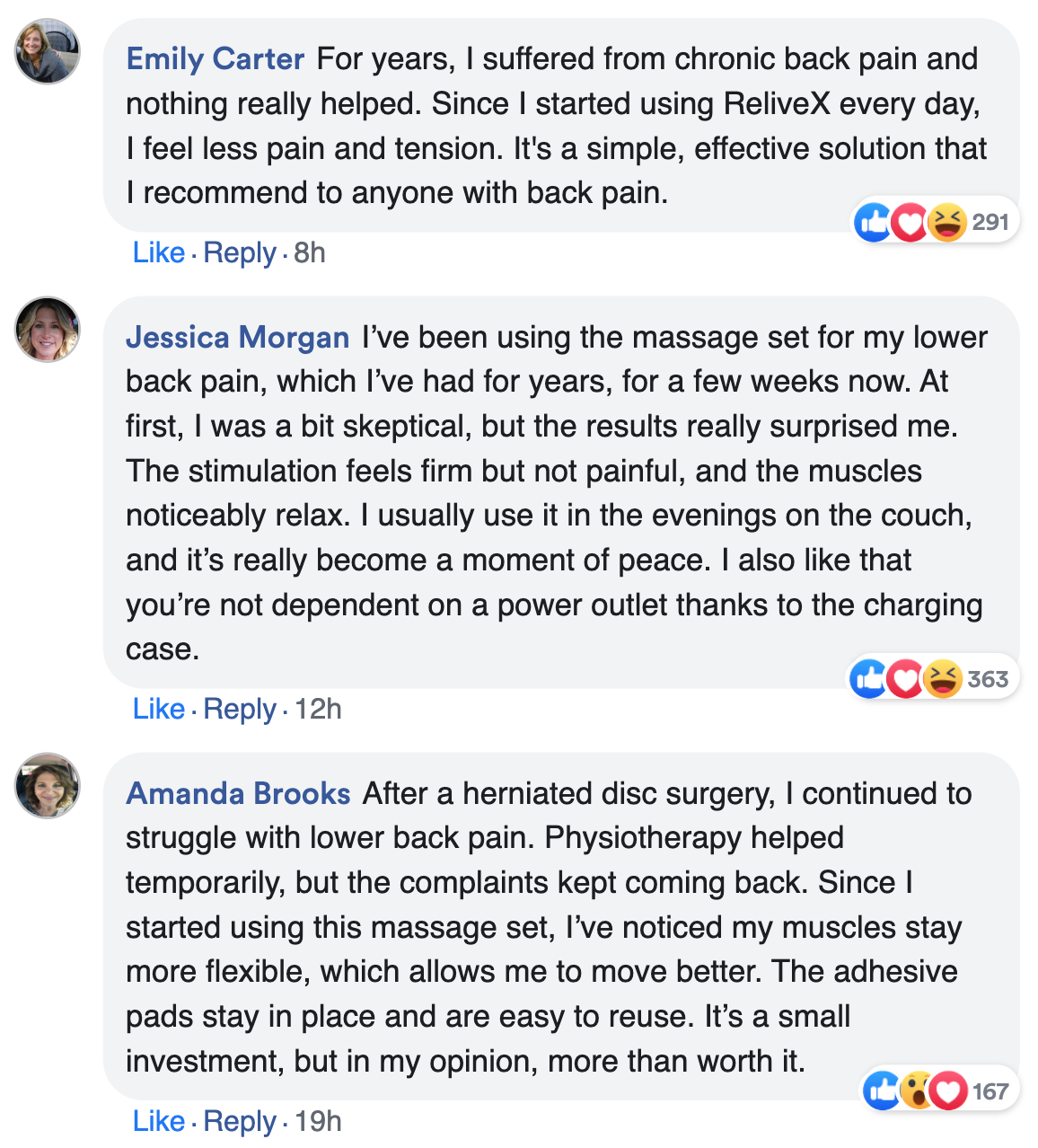Click laughing reaction icon on Emily's comment
The width and height of the screenshot is (1038, 1148).
pyautogui.click(x=946, y=222)
